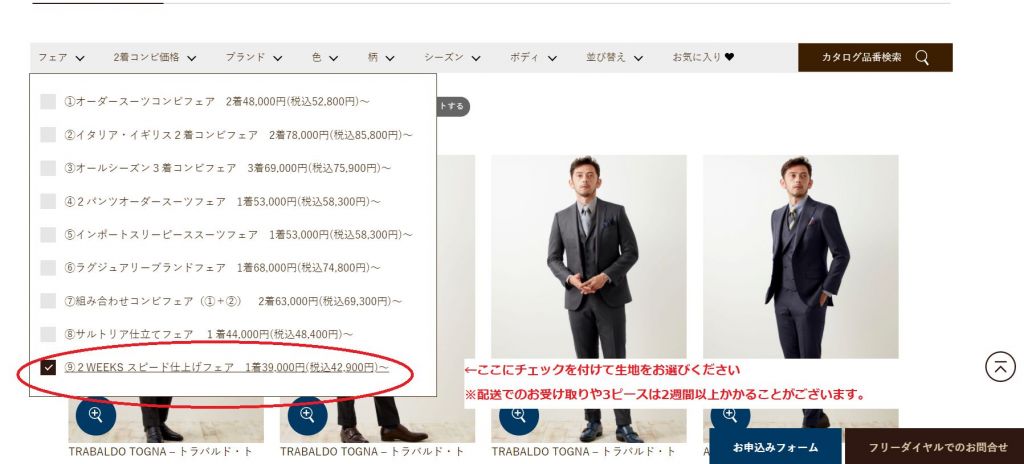Check the ①オーダースーツコンビフェア checkbox
Viewport: 1024px width, 464px height.
point(48,102)
